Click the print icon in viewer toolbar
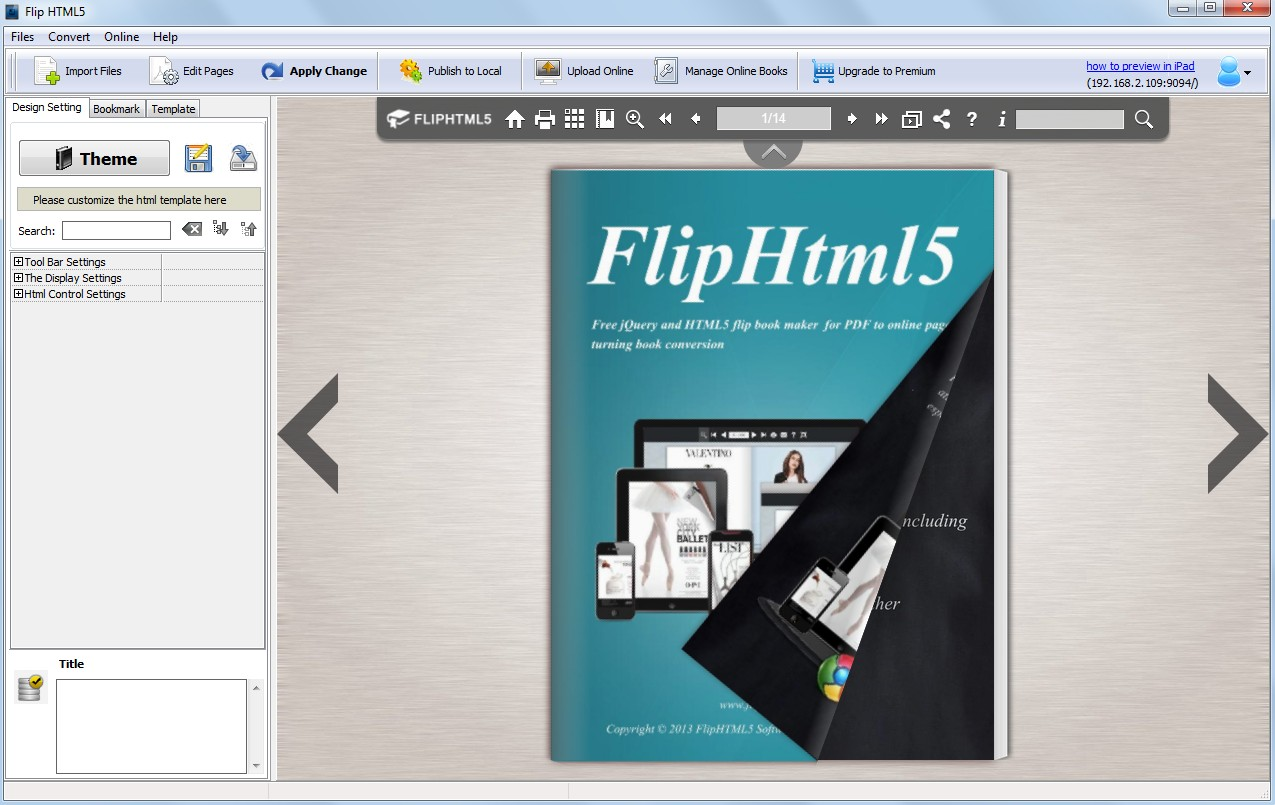Screen dimensions: 1275x805 [x=545, y=120]
